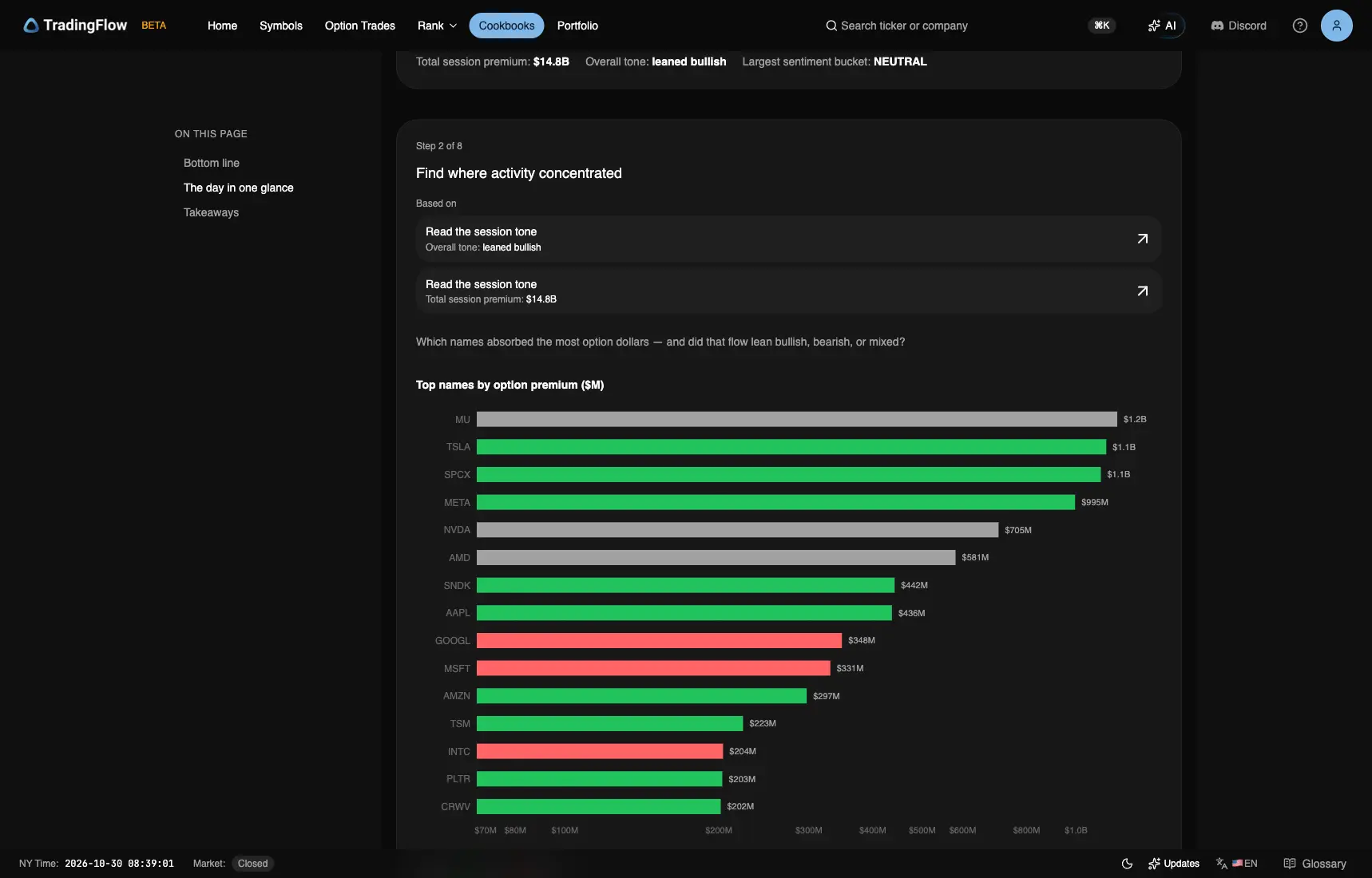
Task: Go to the Home tab
Action: (222, 26)
